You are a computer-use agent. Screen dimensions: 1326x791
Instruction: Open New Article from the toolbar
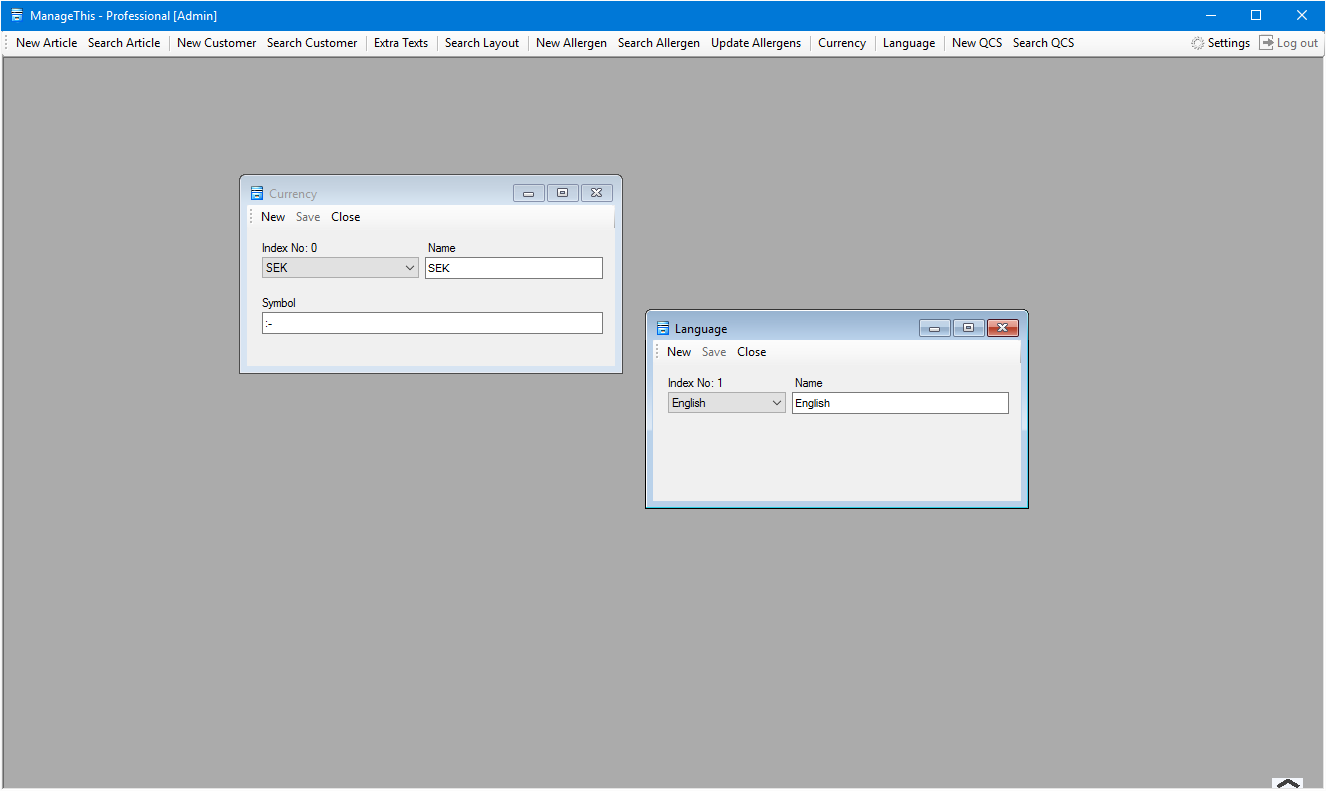(x=46, y=43)
